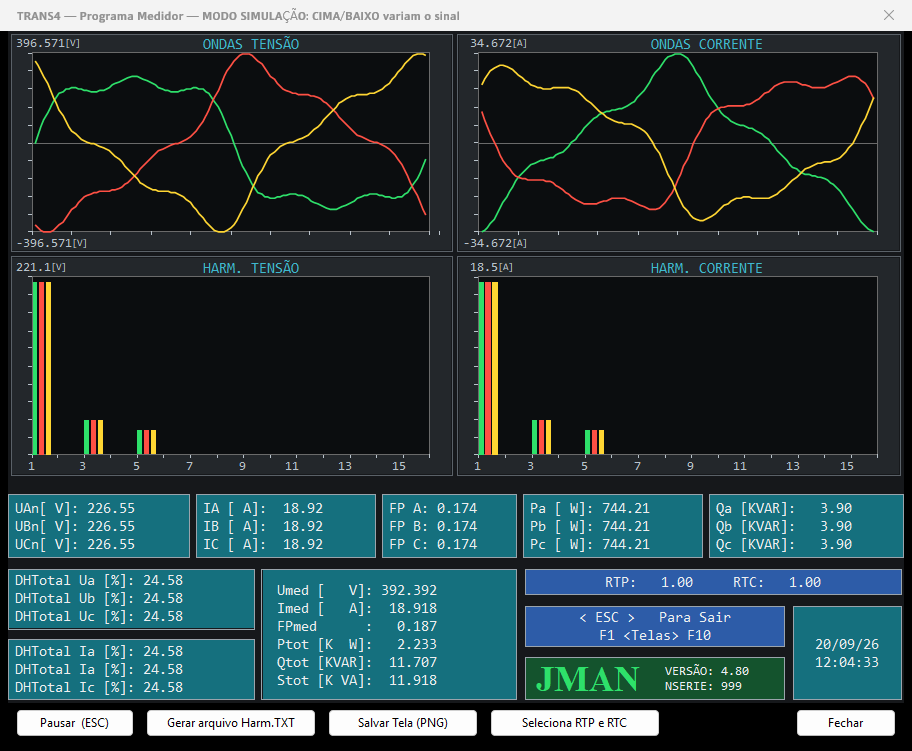
Task: Click the FPmed value 0.187
Action: [417, 627]
